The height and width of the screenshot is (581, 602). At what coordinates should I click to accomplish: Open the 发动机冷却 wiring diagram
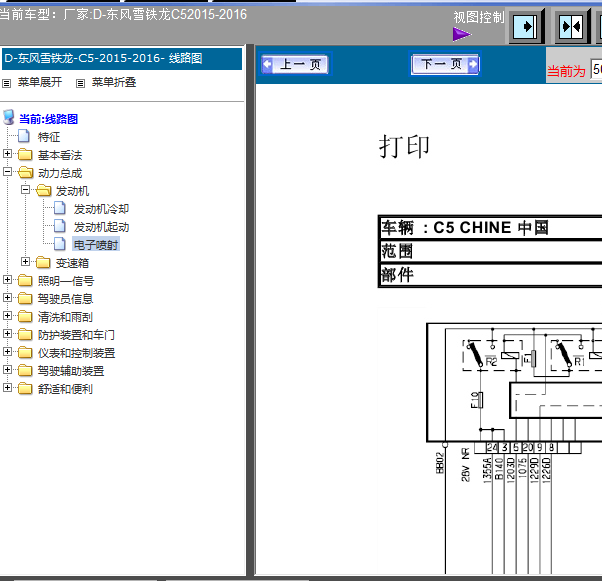coord(101,209)
